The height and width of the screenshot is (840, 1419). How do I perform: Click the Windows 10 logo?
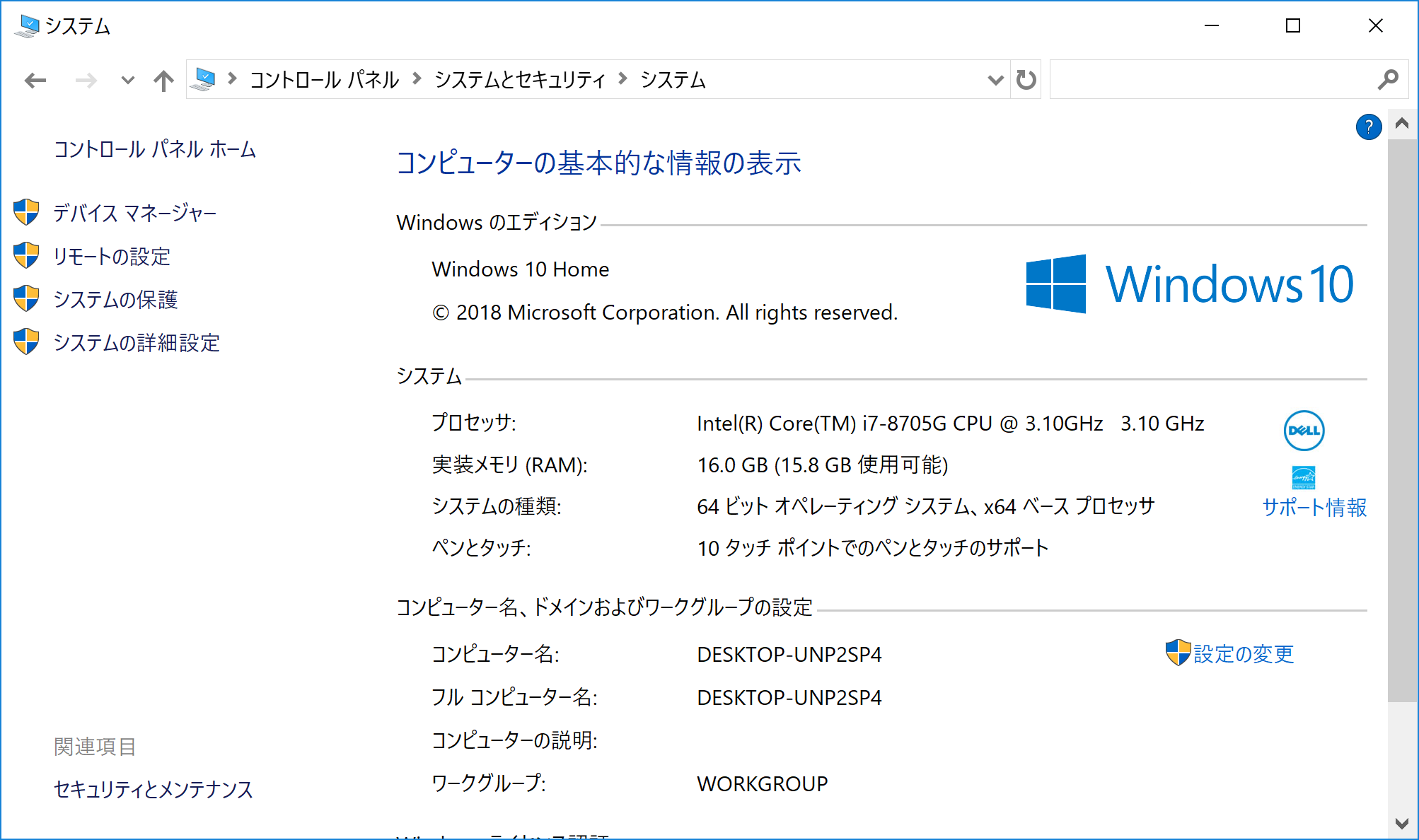coord(1190,284)
